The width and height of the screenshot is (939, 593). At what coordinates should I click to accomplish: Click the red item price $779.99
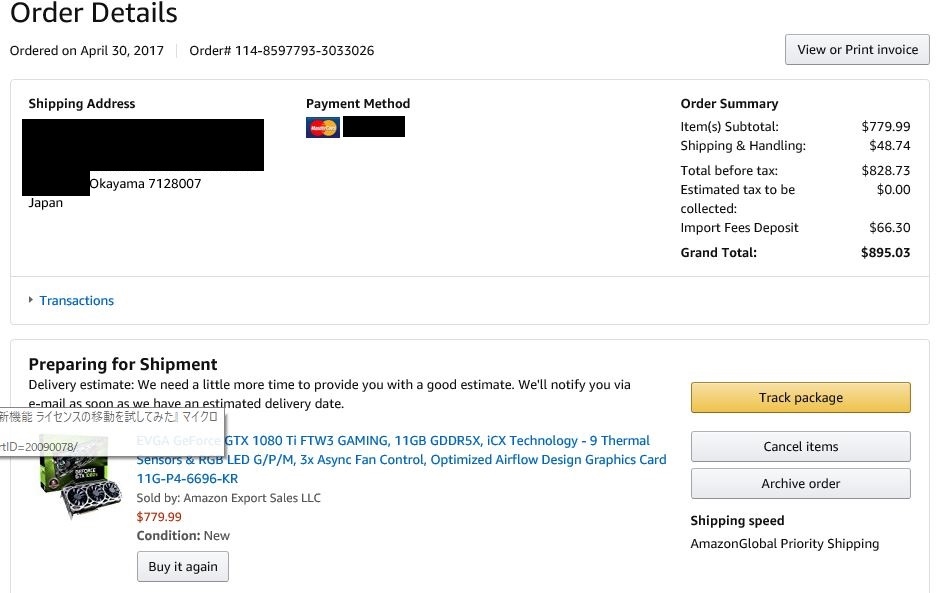(159, 517)
